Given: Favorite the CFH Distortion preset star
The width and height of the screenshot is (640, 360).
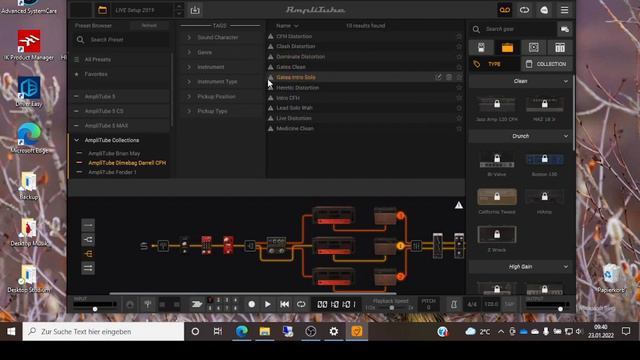Looking at the screenshot, I should click(459, 36).
